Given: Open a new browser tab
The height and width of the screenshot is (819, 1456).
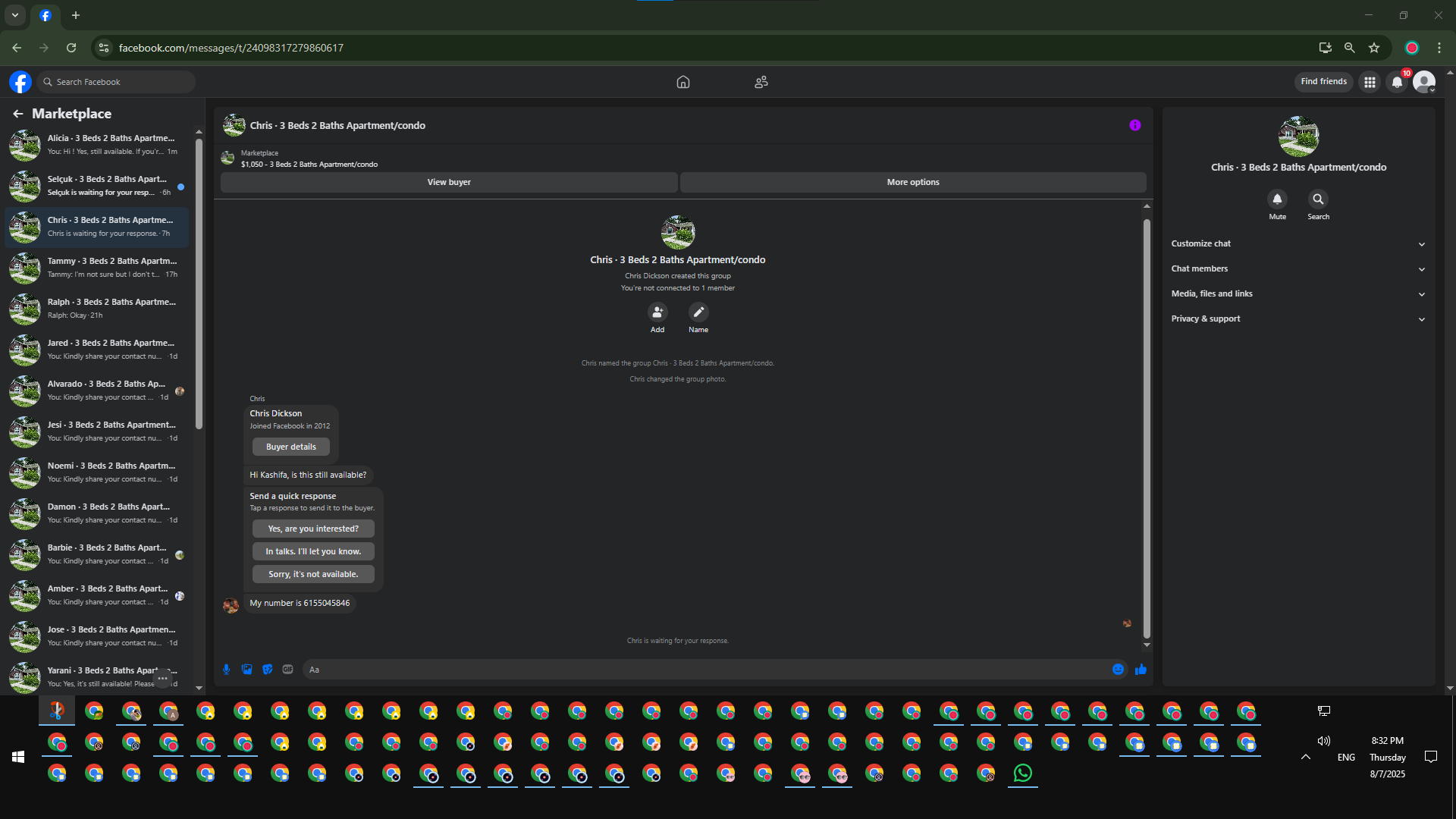Looking at the screenshot, I should click(x=76, y=15).
